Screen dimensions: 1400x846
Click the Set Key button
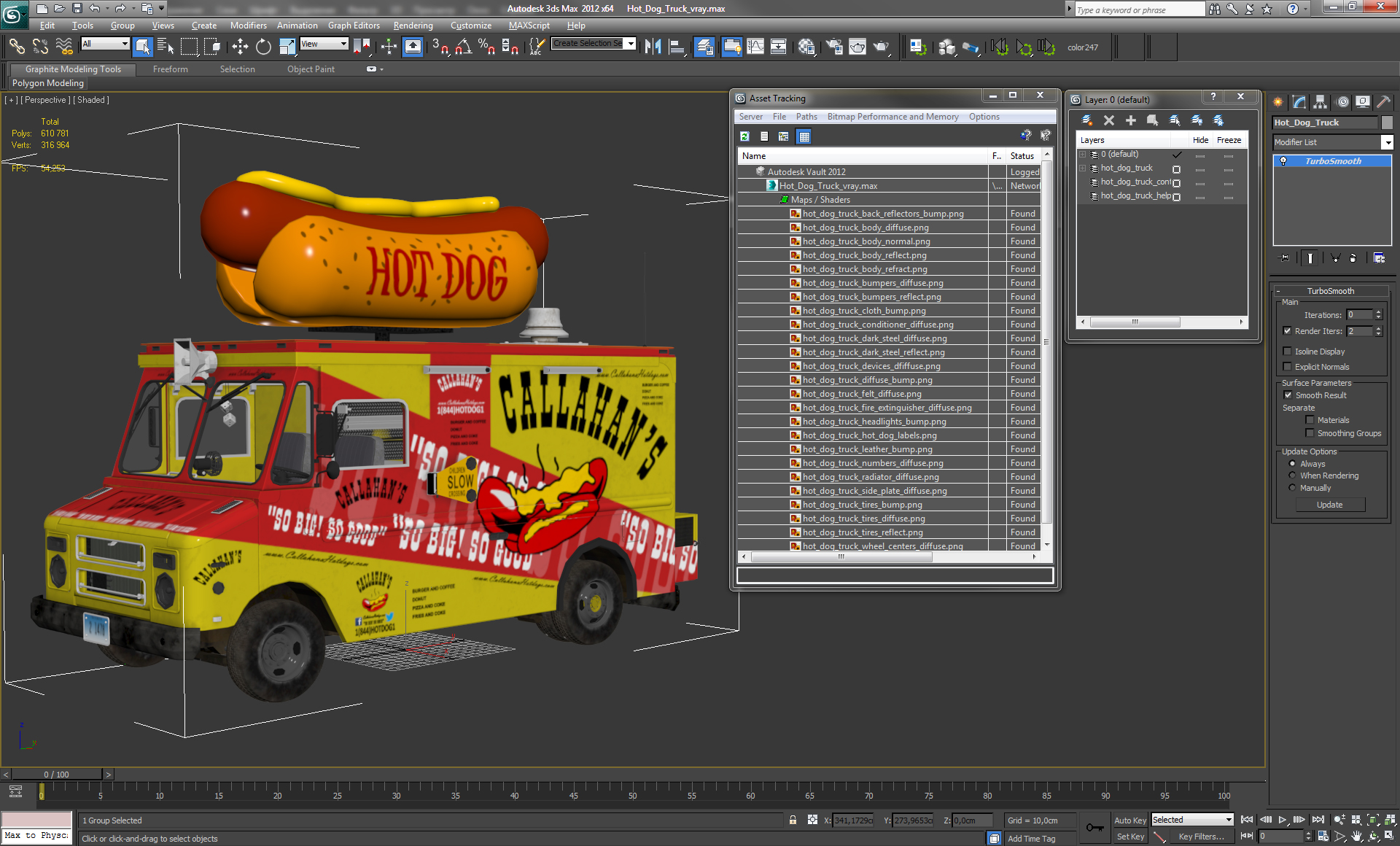click(1129, 837)
